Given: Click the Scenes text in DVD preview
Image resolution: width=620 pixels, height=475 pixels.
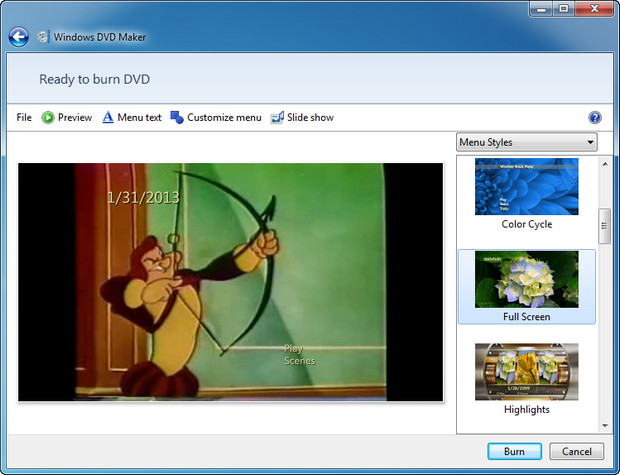Looking at the screenshot, I should click(300, 361).
